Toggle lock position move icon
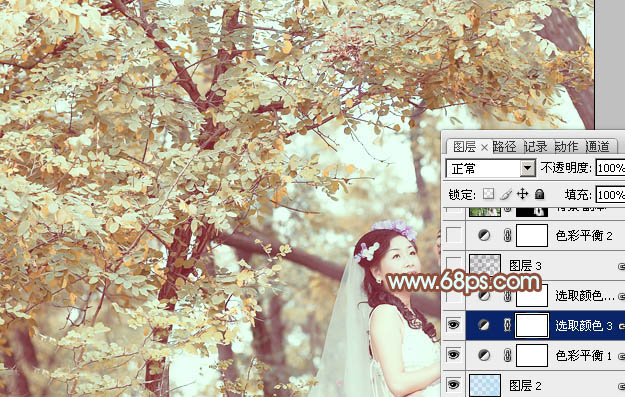 click(x=522, y=194)
